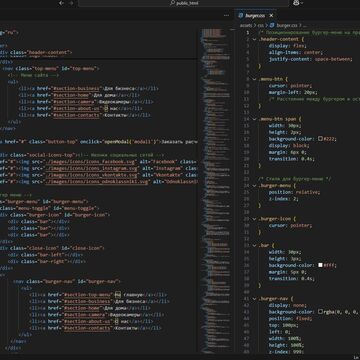The image size is (360, 360).
Task: Click the icons_vkontakte.svg image path
Action: tap(91, 175)
